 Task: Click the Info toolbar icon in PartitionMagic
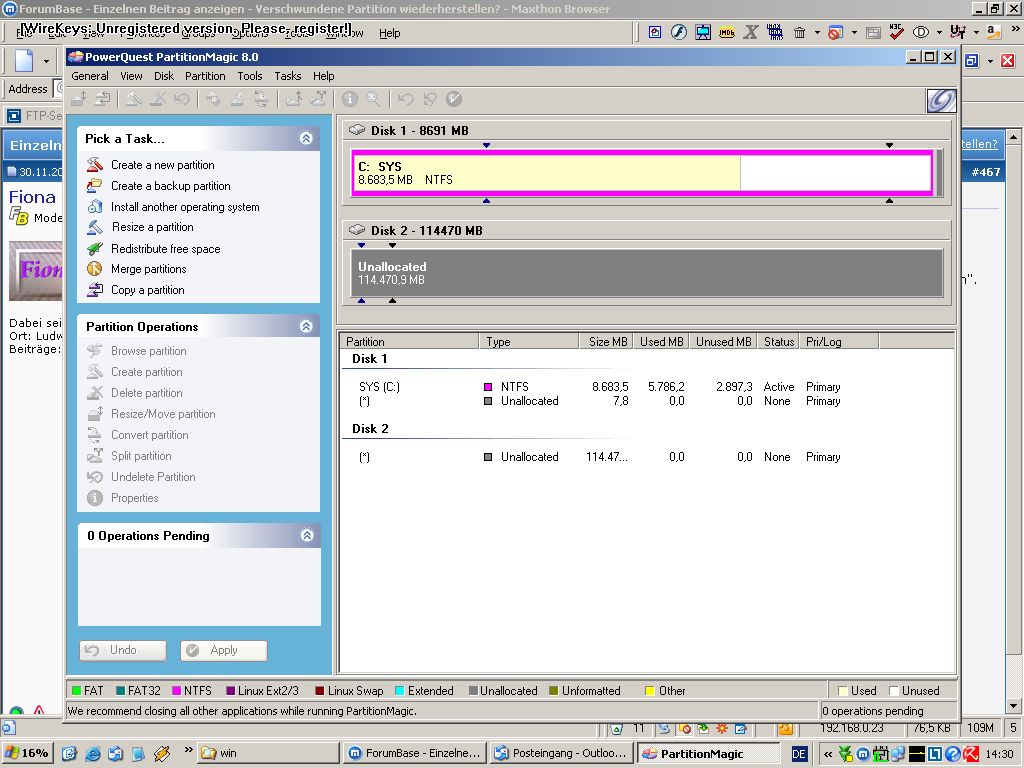[x=350, y=99]
